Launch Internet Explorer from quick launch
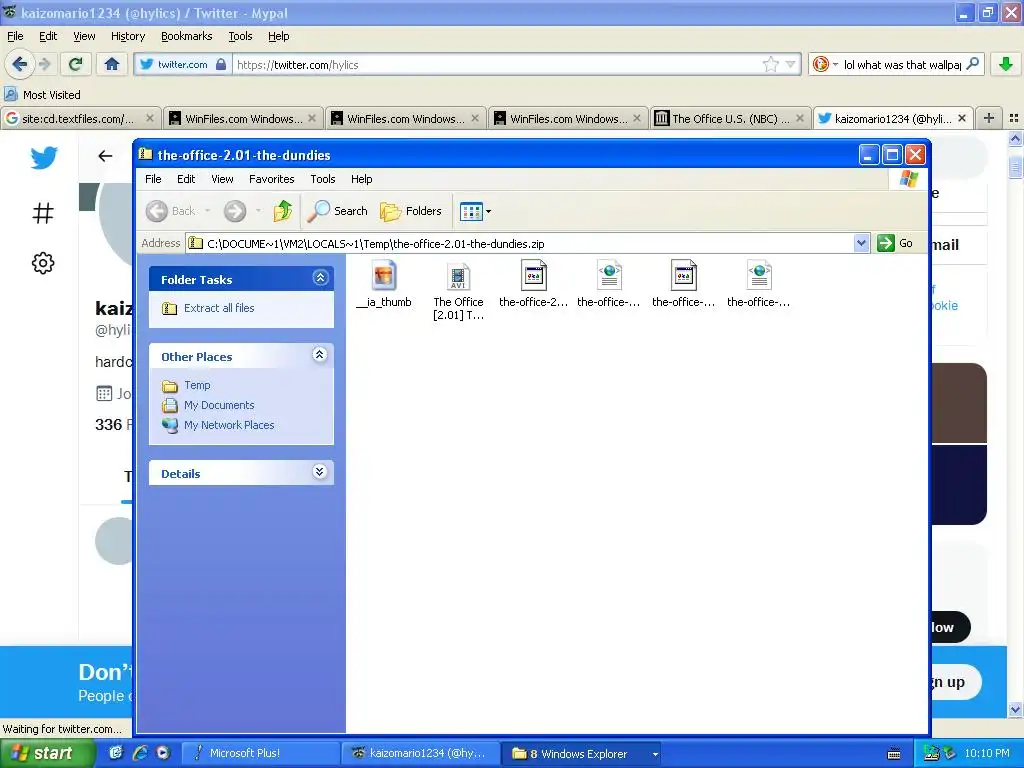This screenshot has height=768, width=1024. (x=140, y=753)
